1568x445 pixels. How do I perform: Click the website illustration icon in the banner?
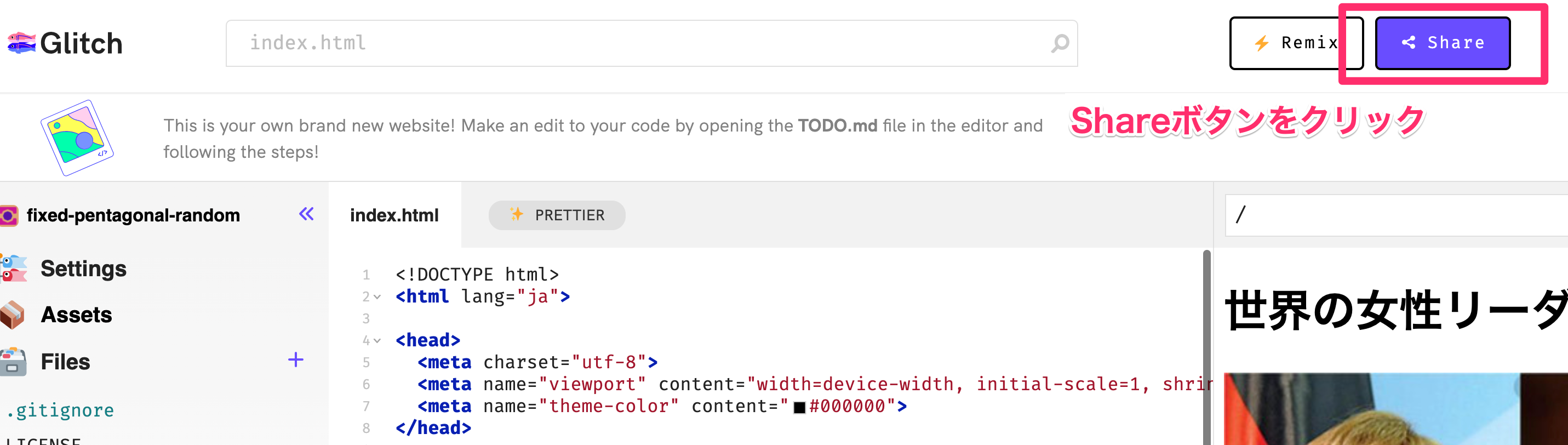77,138
